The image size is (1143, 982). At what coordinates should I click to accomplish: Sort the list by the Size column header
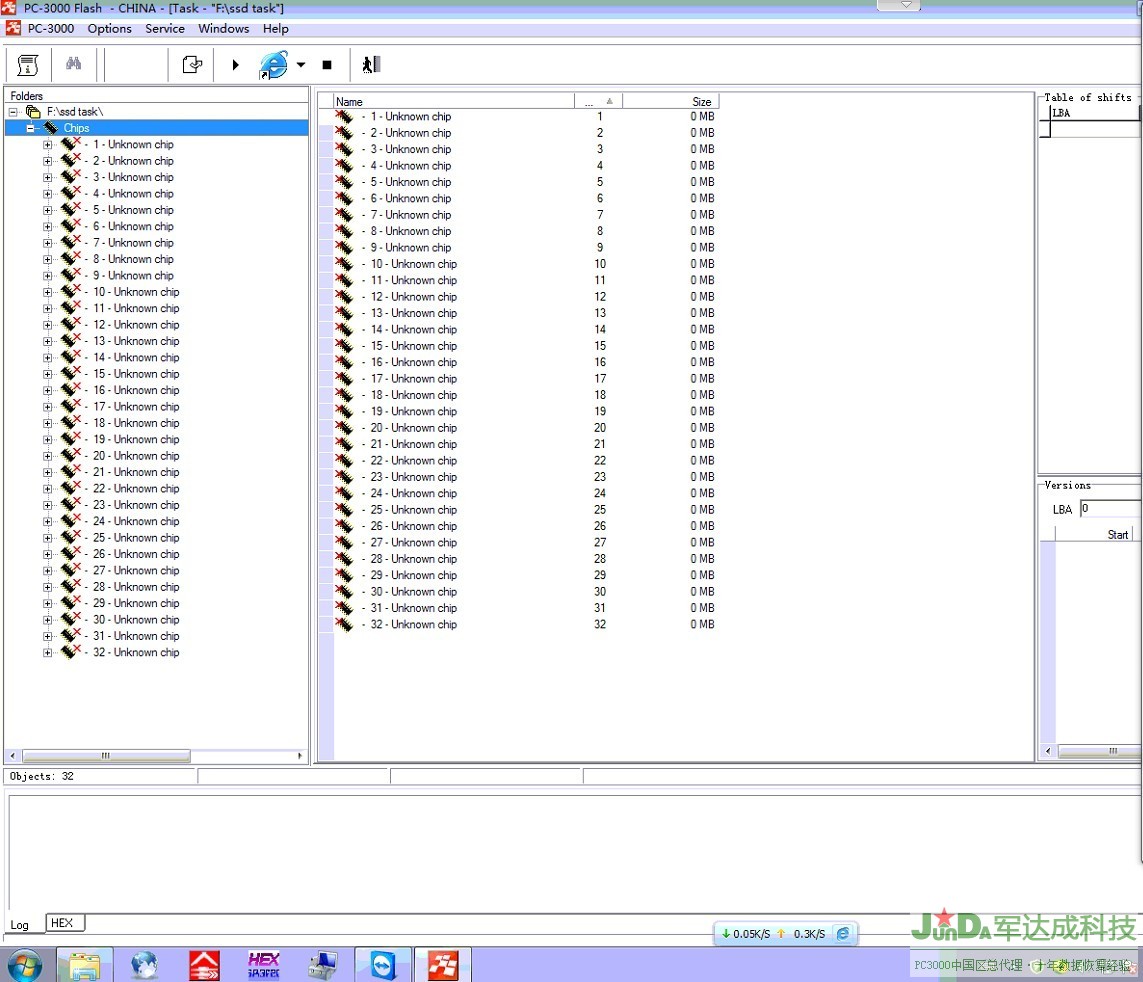coord(670,102)
